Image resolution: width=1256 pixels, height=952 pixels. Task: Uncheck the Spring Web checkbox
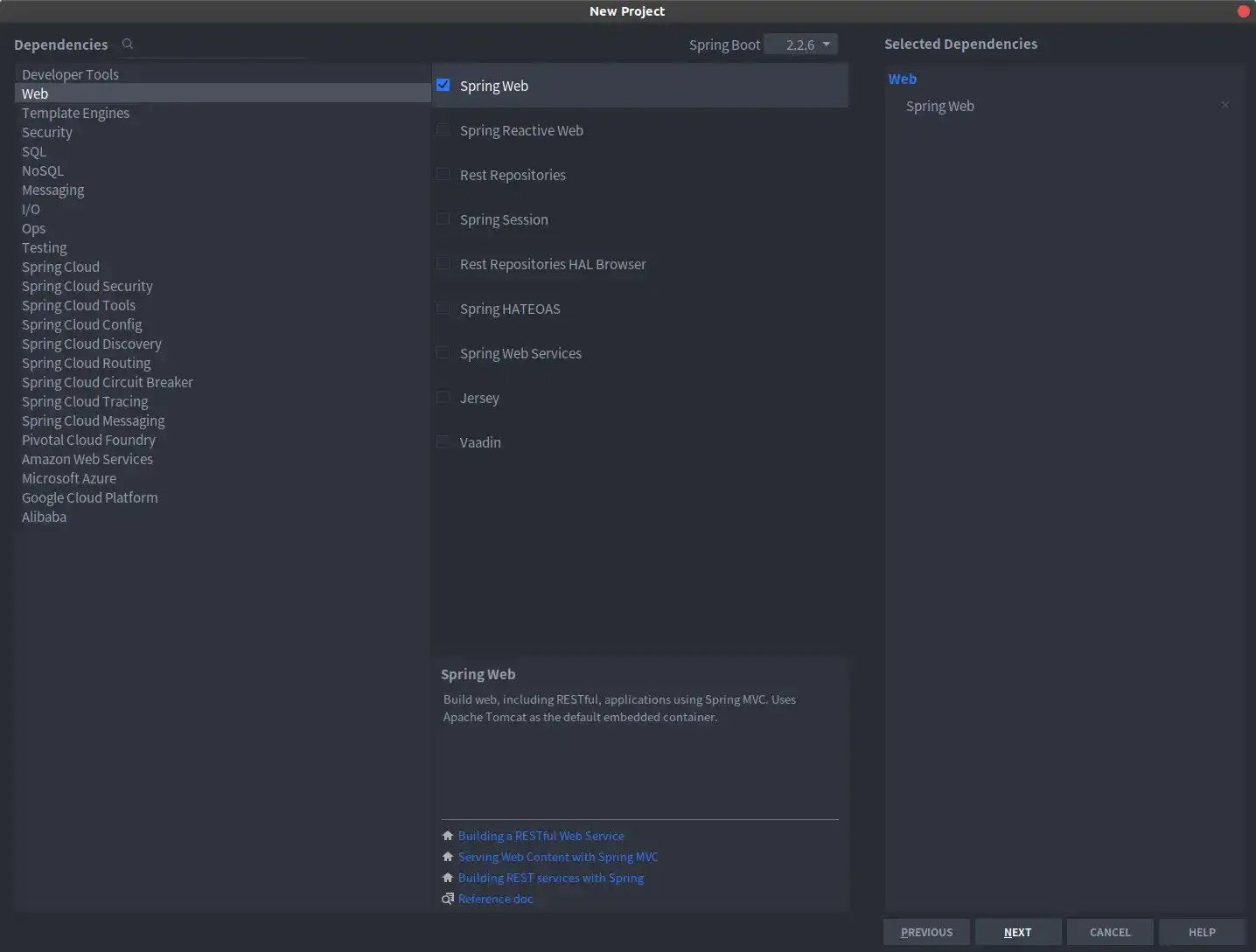[443, 86]
